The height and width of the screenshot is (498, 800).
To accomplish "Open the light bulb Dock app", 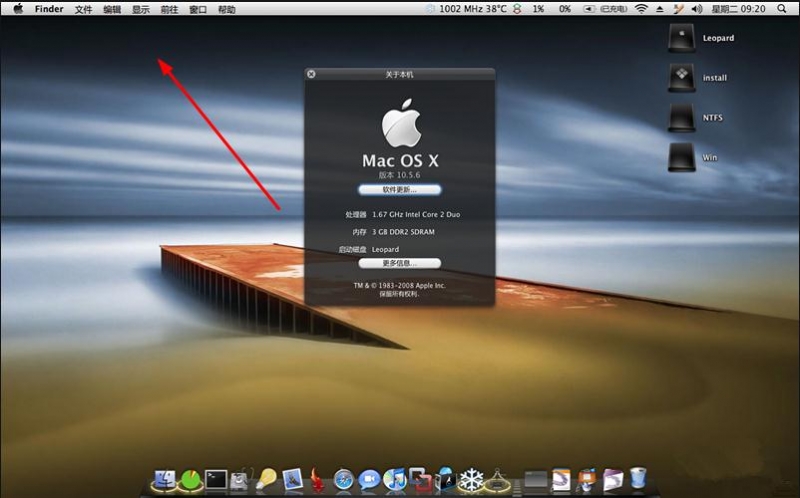I will pyautogui.click(x=266, y=480).
